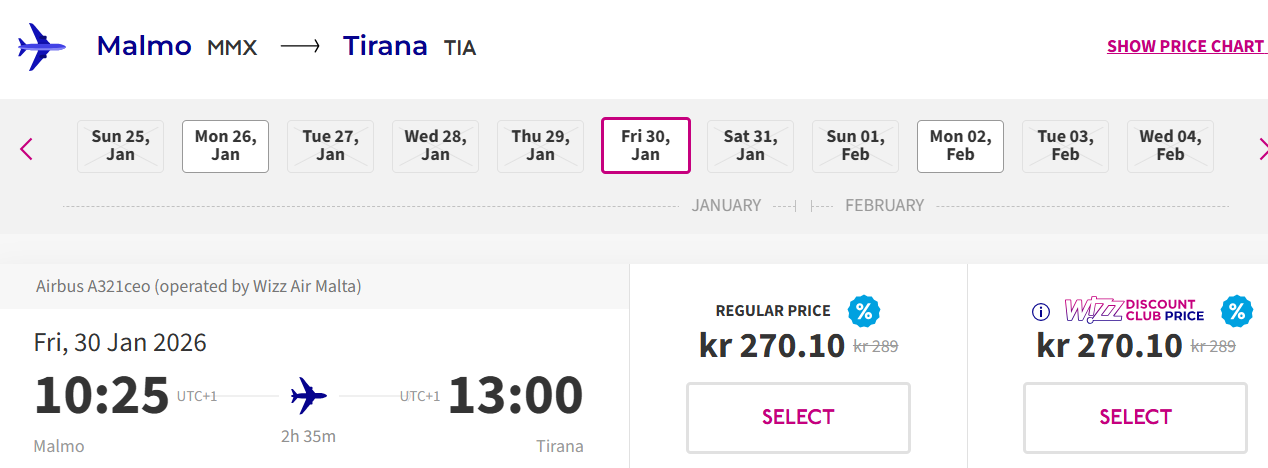Click the flight route airplane icon

click(309, 396)
